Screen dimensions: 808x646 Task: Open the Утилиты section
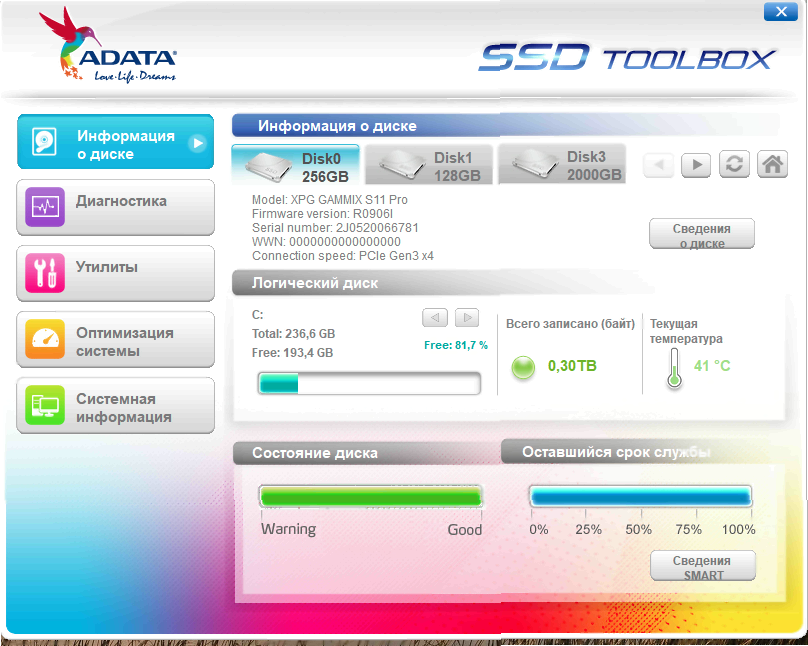115,273
